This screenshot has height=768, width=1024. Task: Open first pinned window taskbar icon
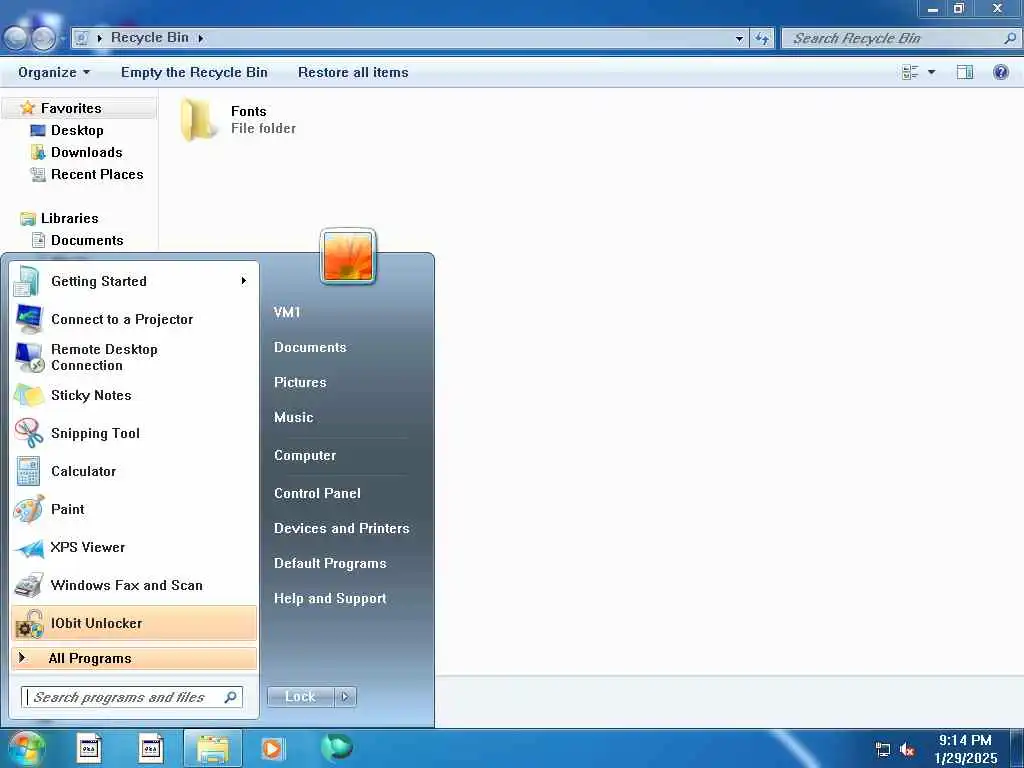coord(89,748)
